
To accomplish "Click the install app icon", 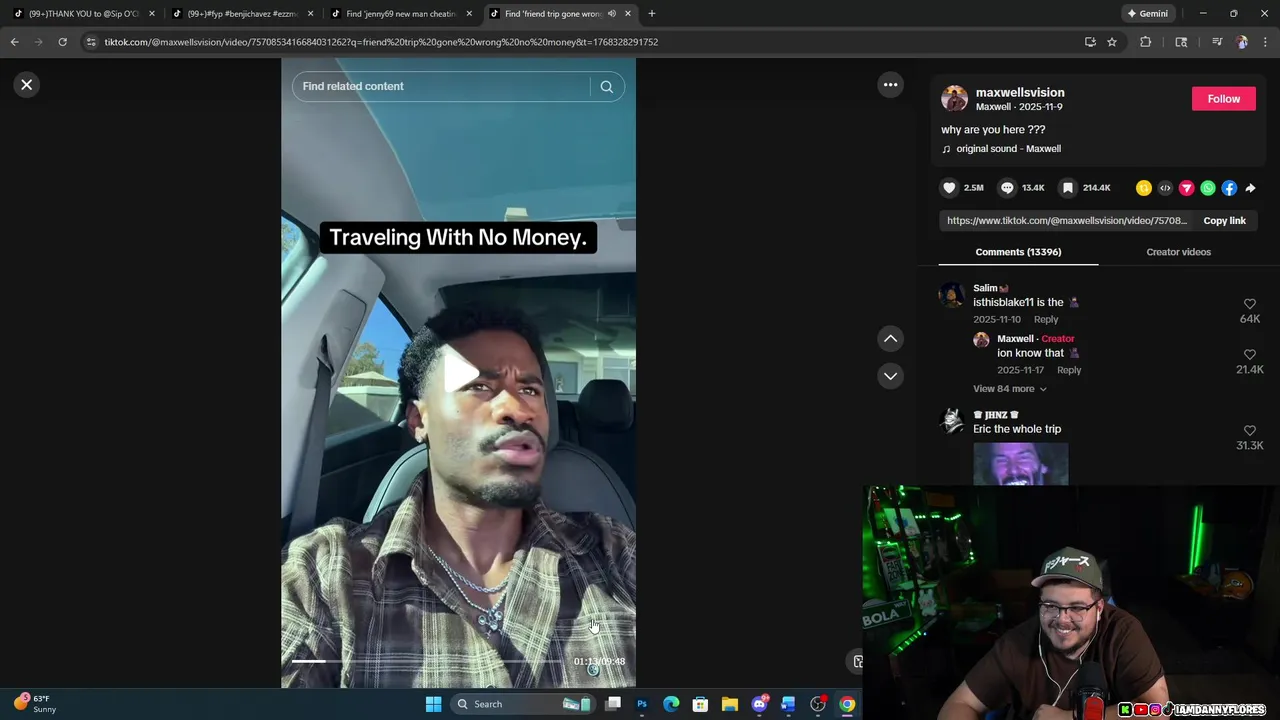I will click(x=1090, y=42).
